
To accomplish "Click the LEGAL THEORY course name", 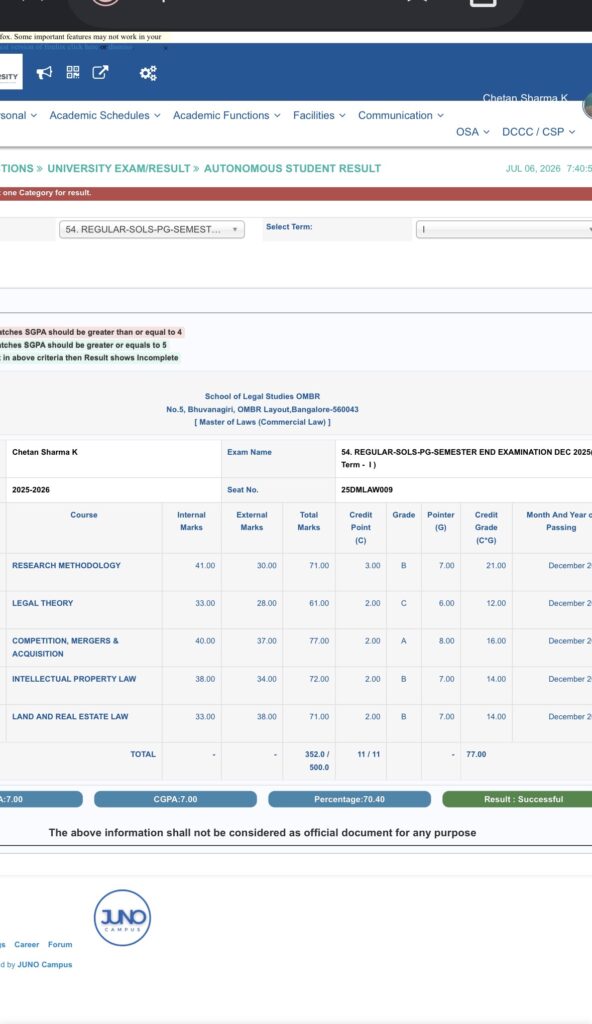I will pyautogui.click(x=42, y=603).
